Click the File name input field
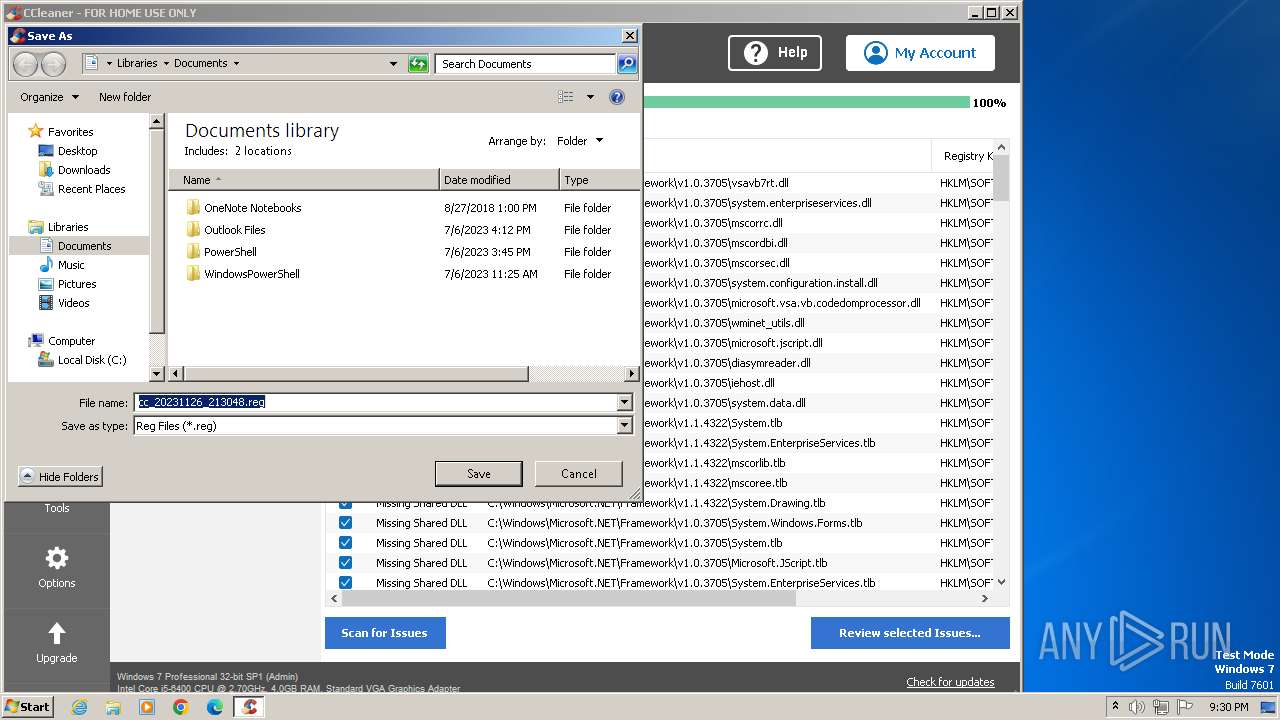This screenshot has height=720, width=1280. click(376, 402)
